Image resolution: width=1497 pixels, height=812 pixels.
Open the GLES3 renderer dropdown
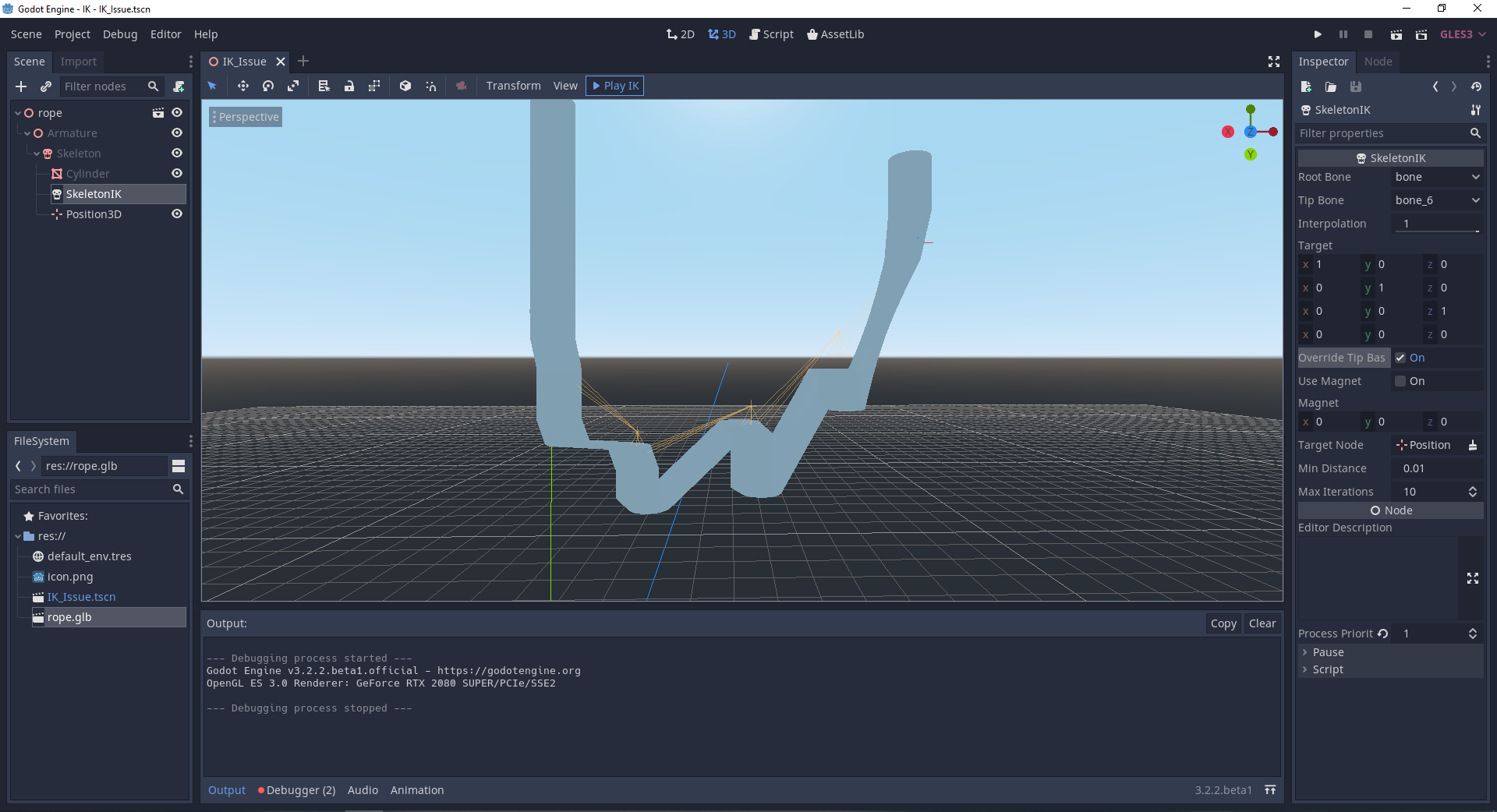pyautogui.click(x=1463, y=34)
